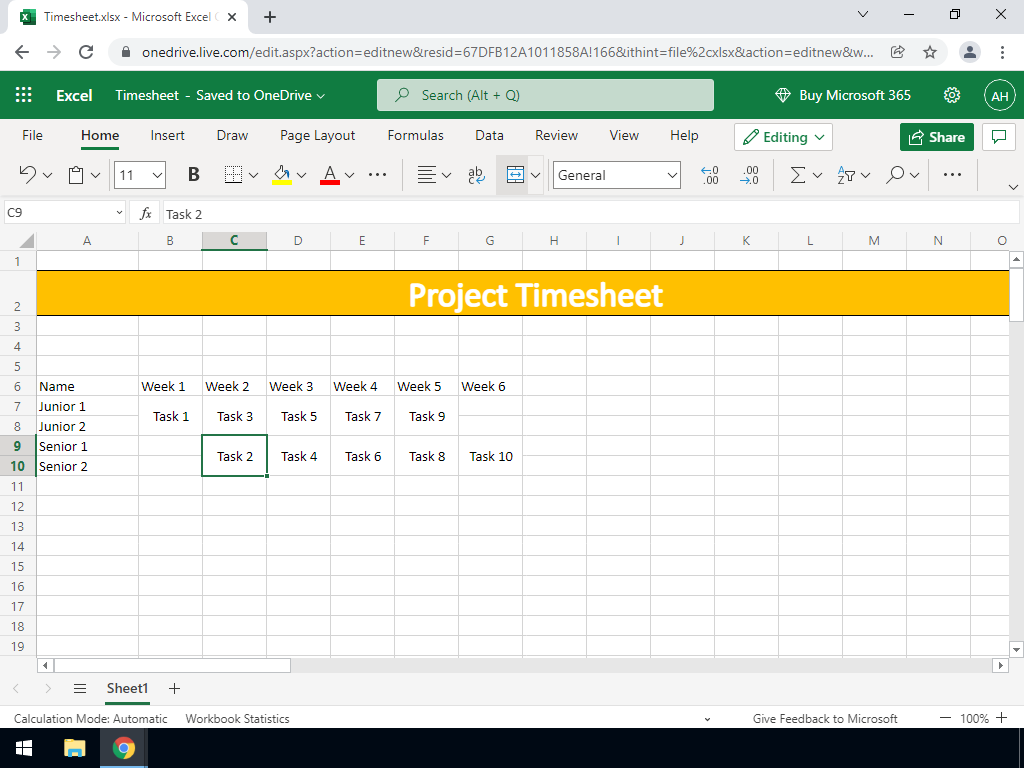Switch to the Insert tab
The width and height of the screenshot is (1024, 768).
click(167, 135)
